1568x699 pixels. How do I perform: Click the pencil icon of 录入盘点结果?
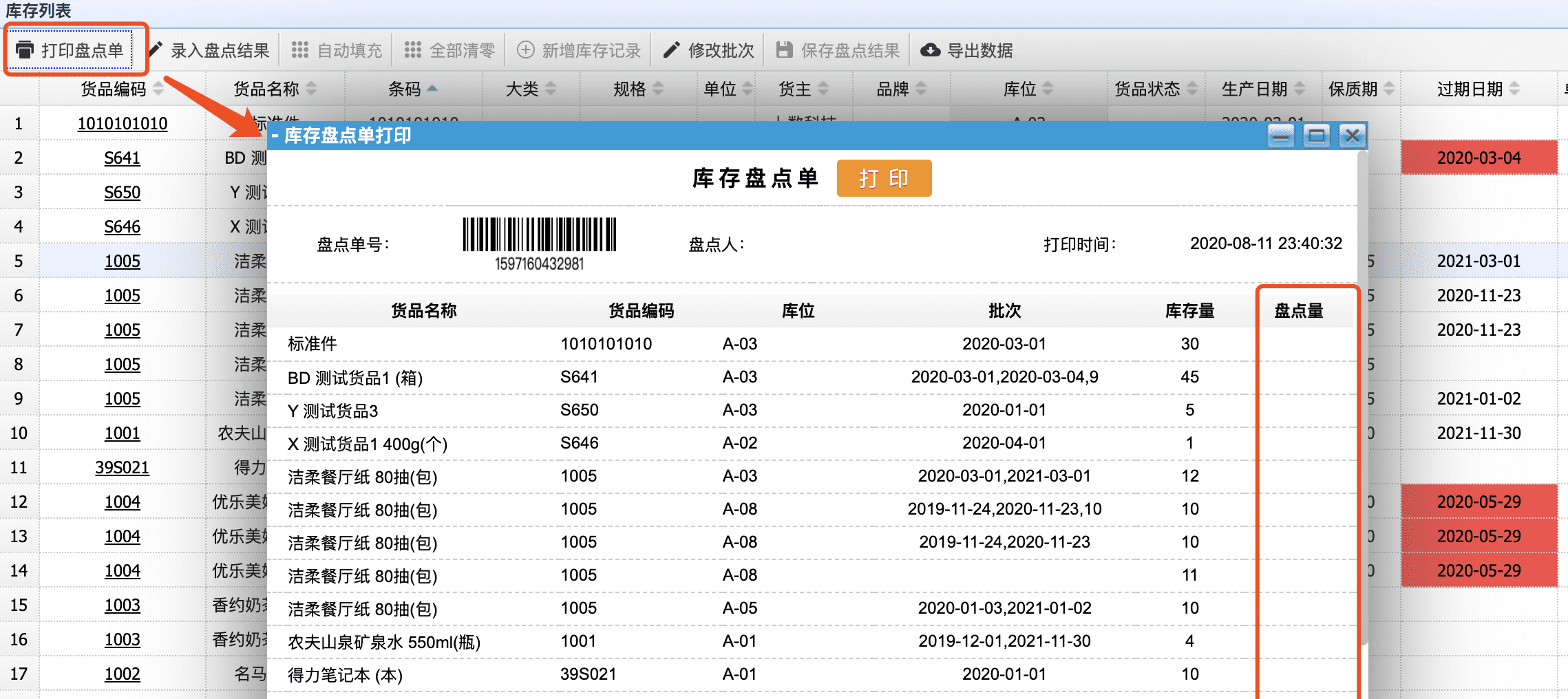click(156, 49)
